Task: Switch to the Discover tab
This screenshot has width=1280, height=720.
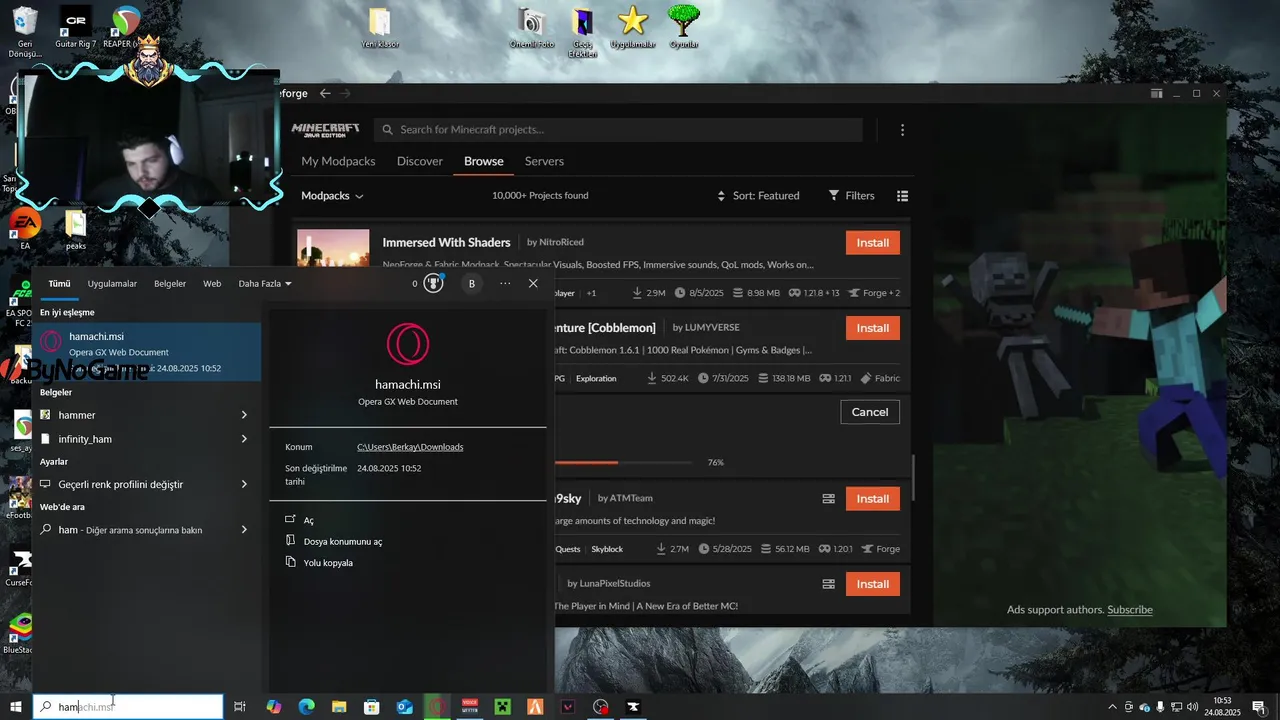Action: [x=419, y=161]
